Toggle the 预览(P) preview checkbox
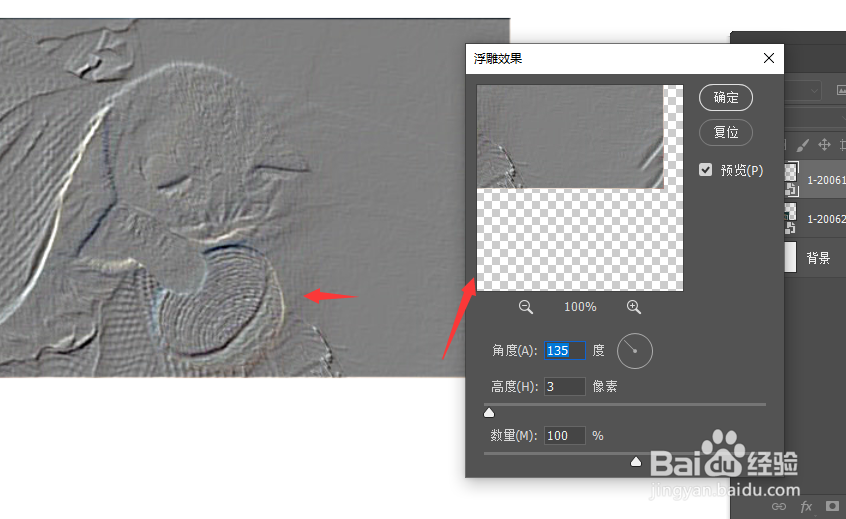 [706, 170]
